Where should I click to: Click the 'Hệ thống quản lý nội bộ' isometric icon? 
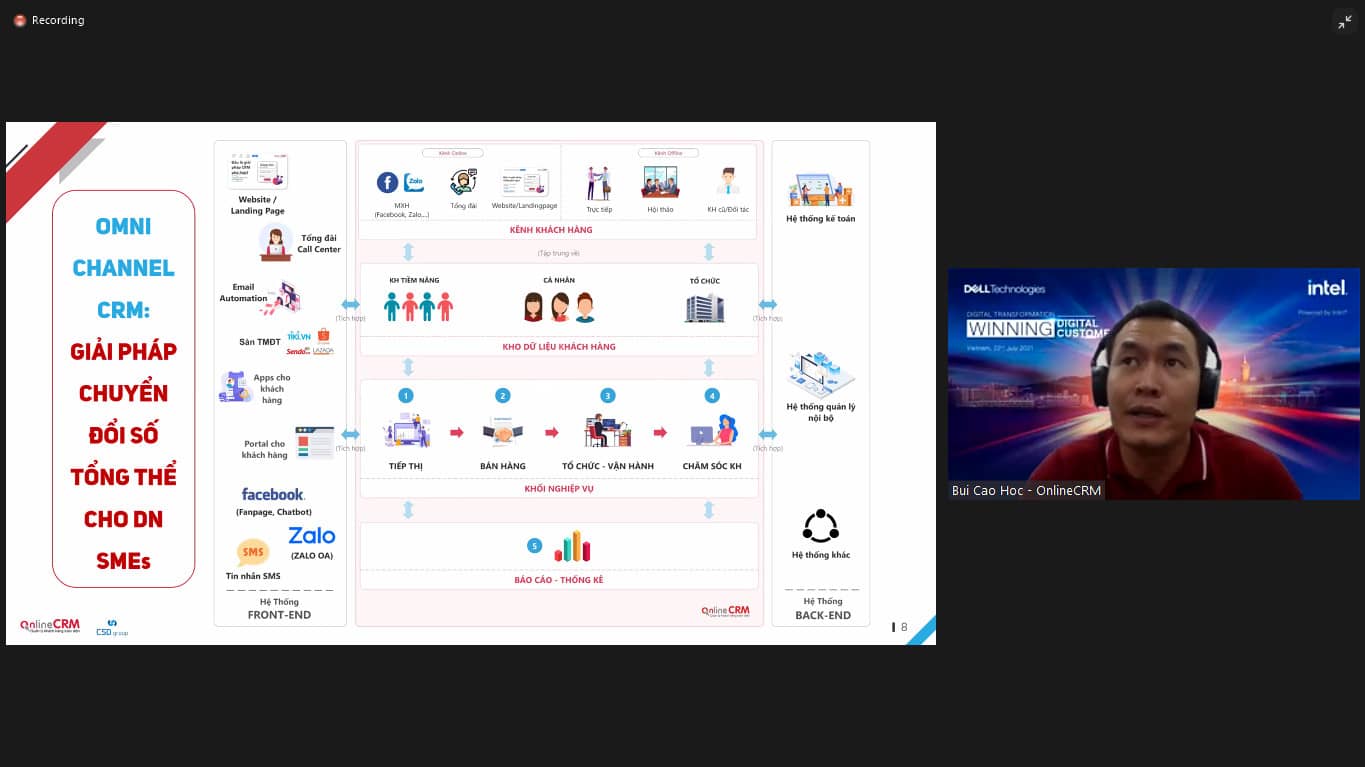tap(820, 375)
